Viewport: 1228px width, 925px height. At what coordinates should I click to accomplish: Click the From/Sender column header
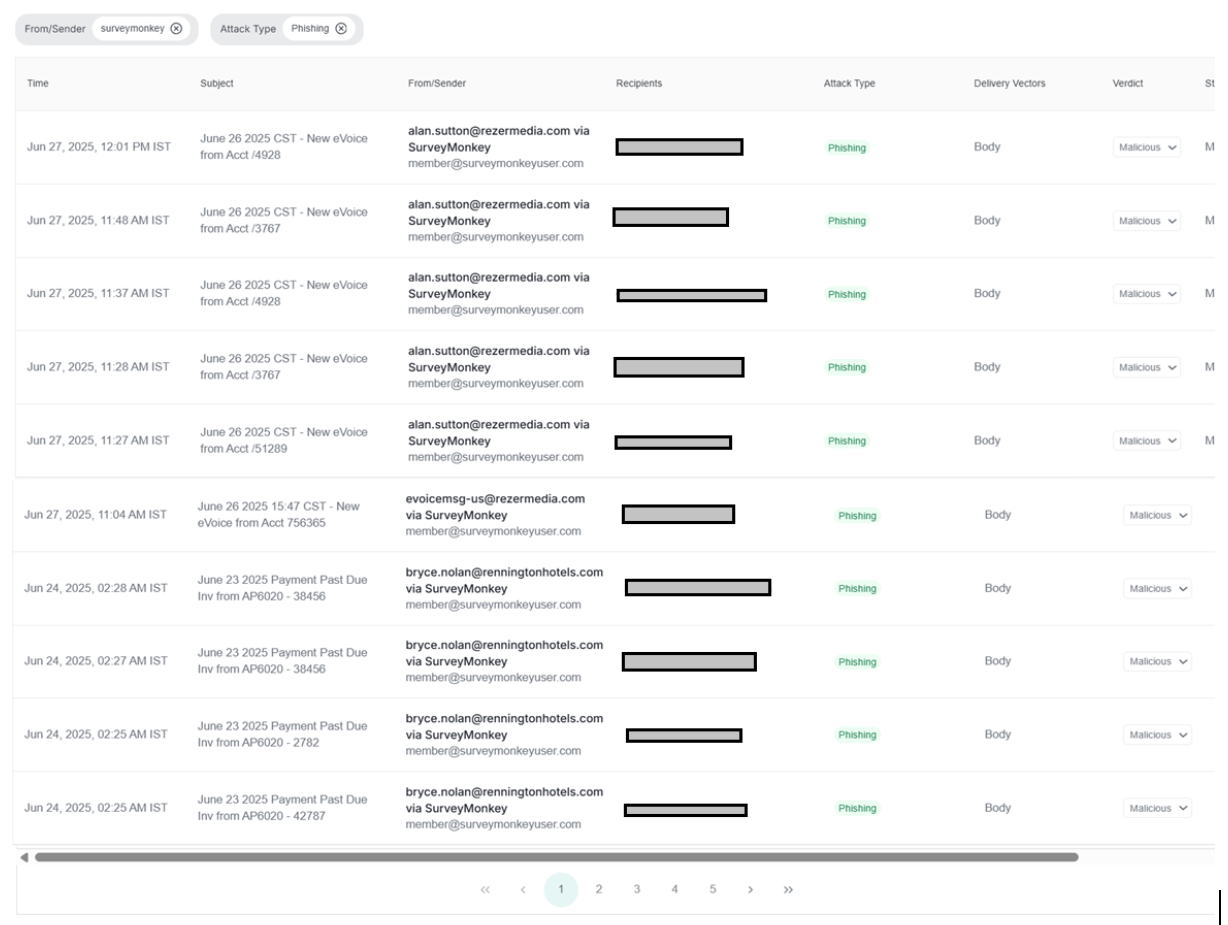tap(437, 83)
